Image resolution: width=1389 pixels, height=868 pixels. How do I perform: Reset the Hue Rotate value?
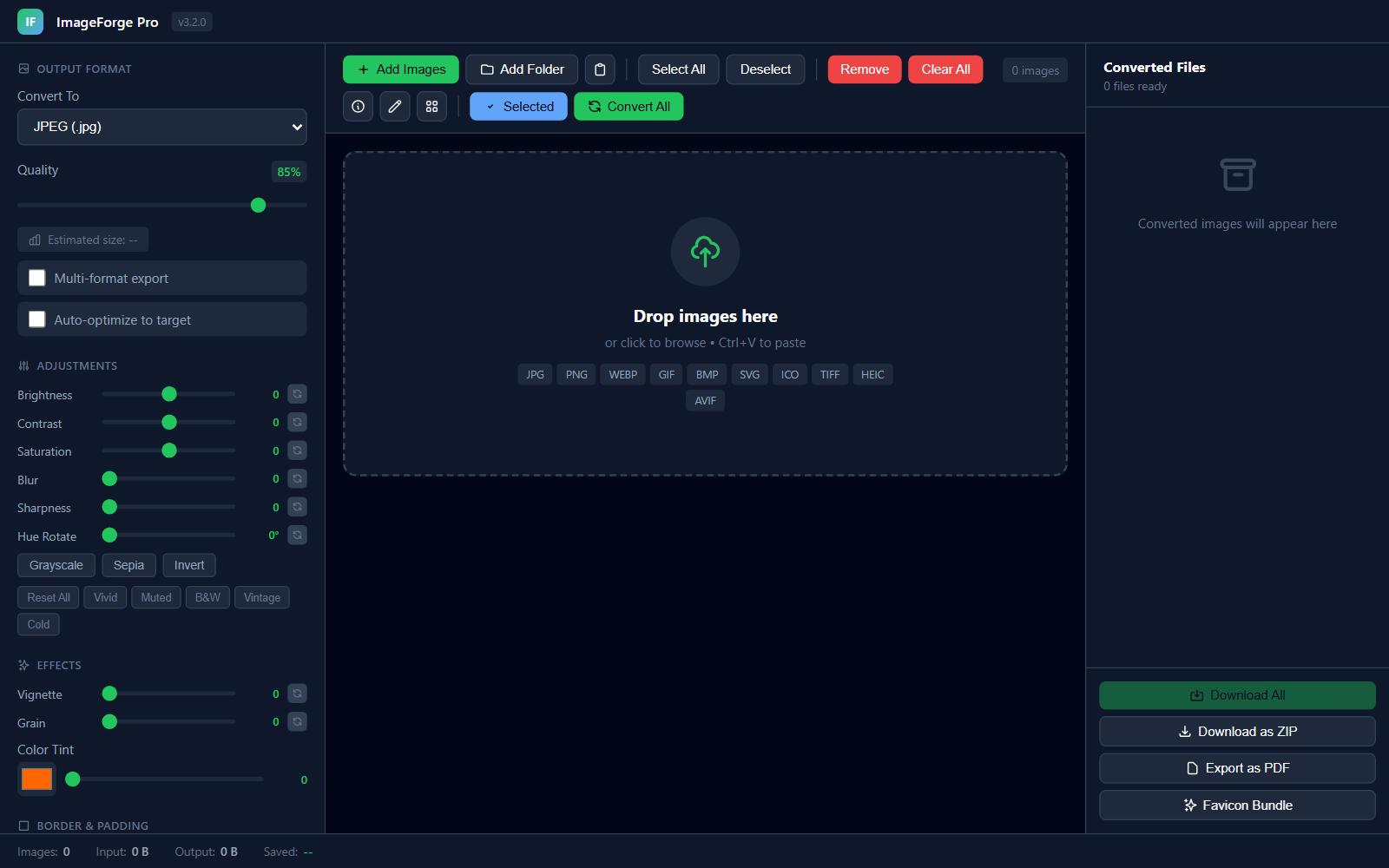[297, 536]
